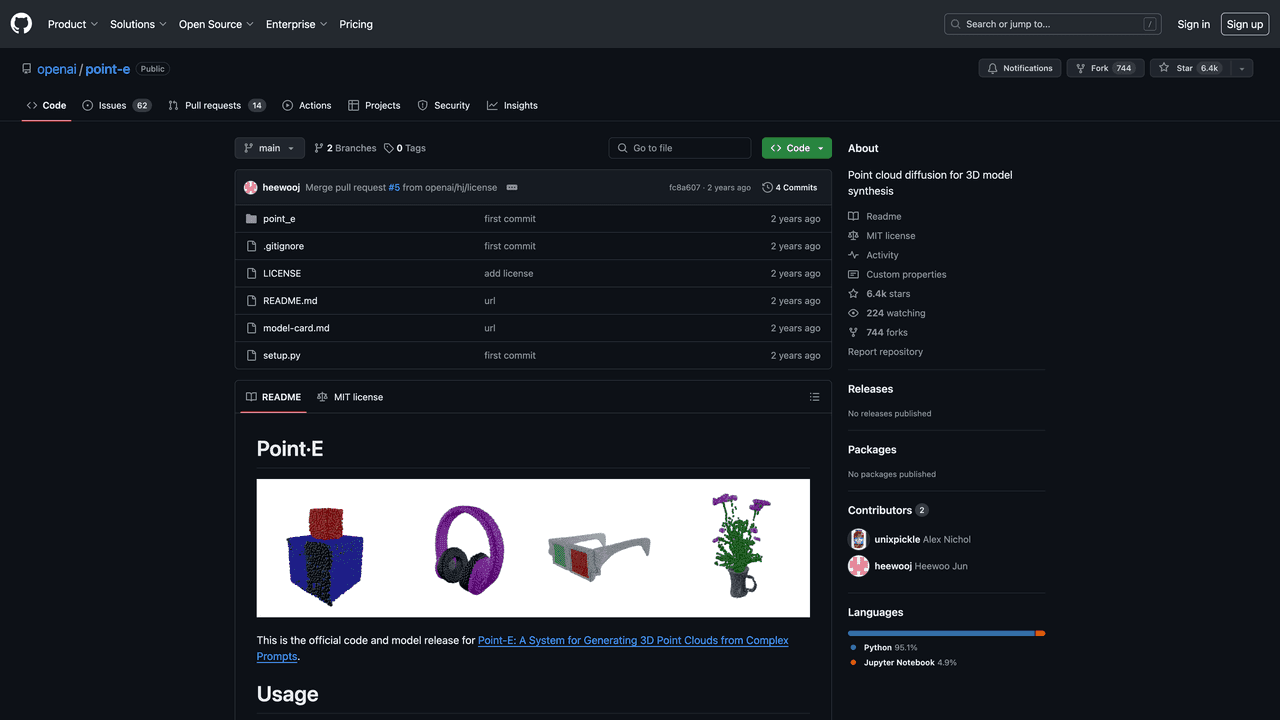
Task: Open the green Code dropdown button
Action: (x=796, y=148)
